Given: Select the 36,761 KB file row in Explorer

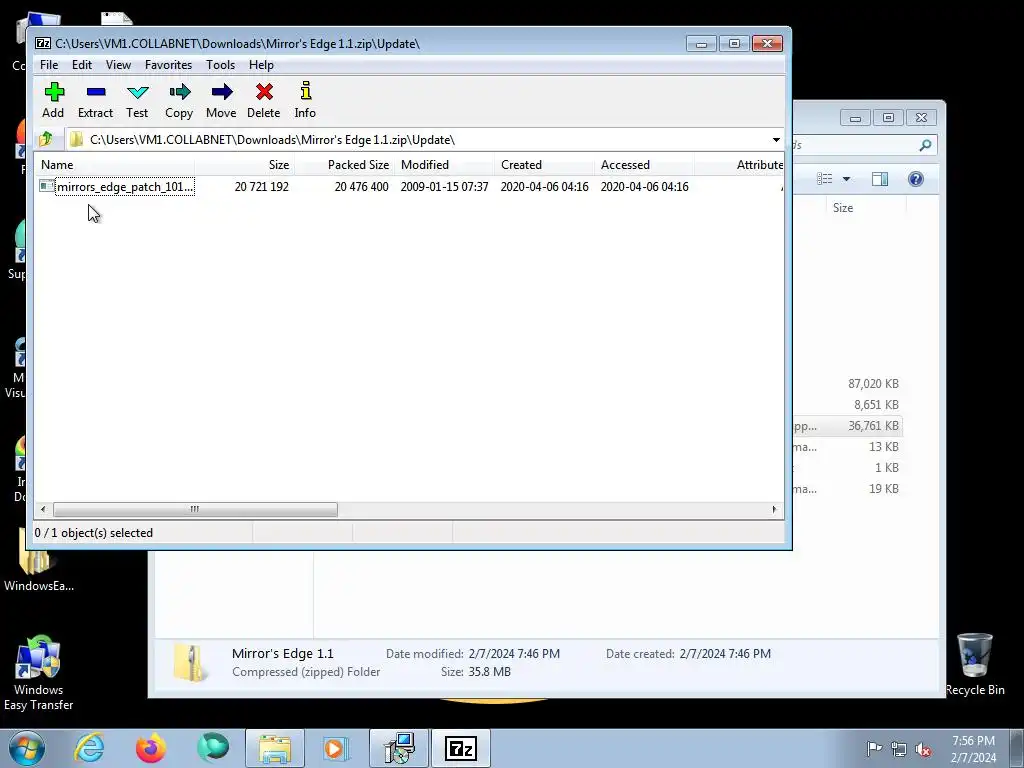Looking at the screenshot, I should pos(848,426).
